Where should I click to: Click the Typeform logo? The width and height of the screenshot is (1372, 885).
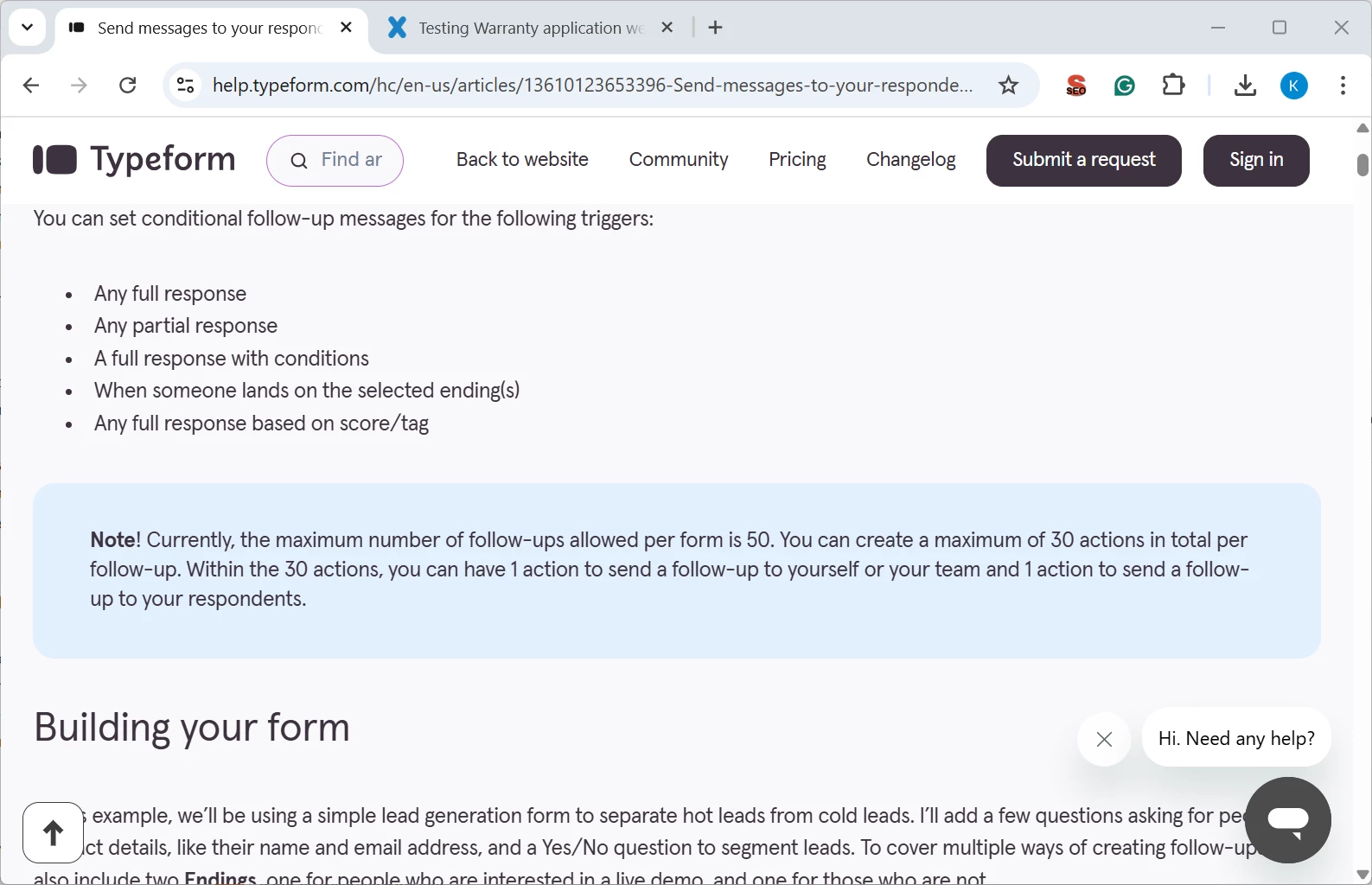134,160
